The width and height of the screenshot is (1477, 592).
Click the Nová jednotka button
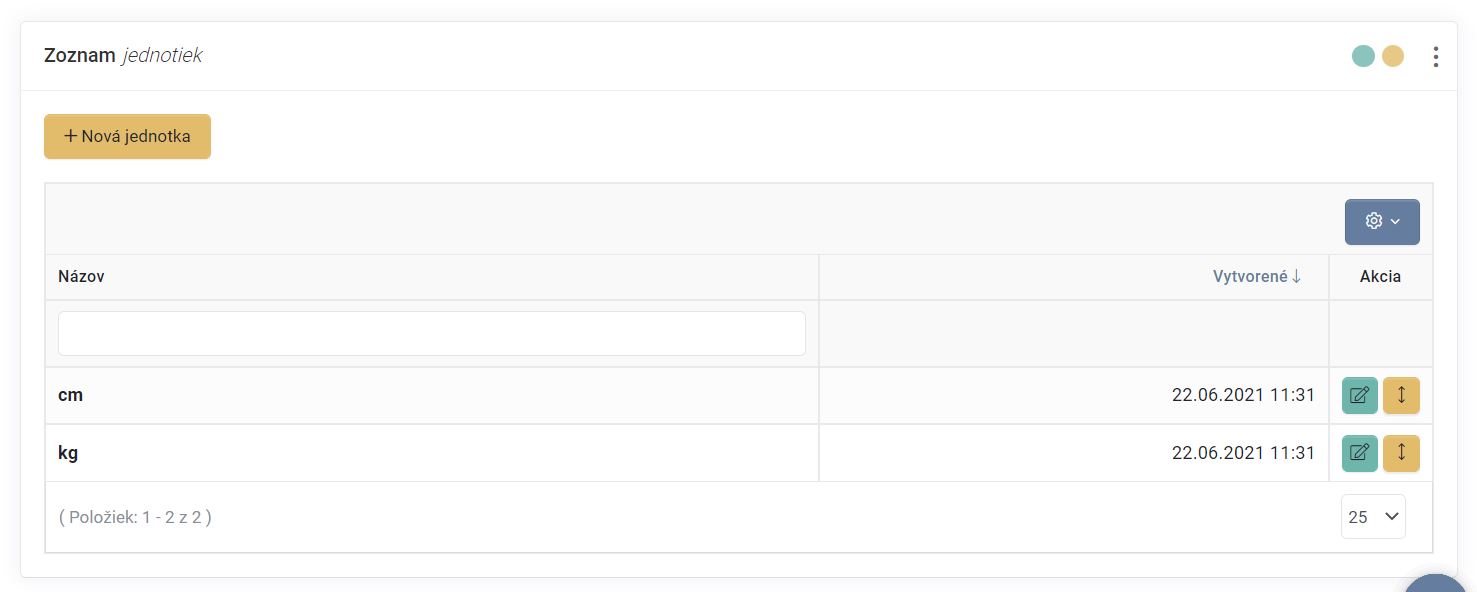click(x=127, y=136)
